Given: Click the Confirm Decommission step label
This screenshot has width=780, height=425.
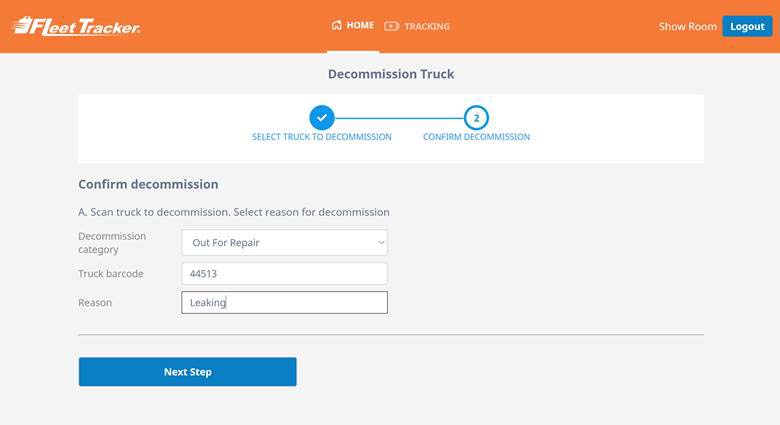Looking at the screenshot, I should [476, 137].
